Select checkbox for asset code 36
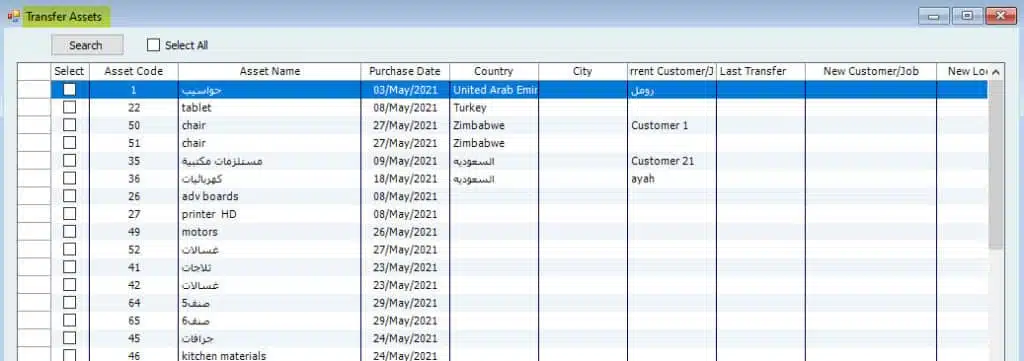Viewport: 1024px width, 361px height. point(69,178)
